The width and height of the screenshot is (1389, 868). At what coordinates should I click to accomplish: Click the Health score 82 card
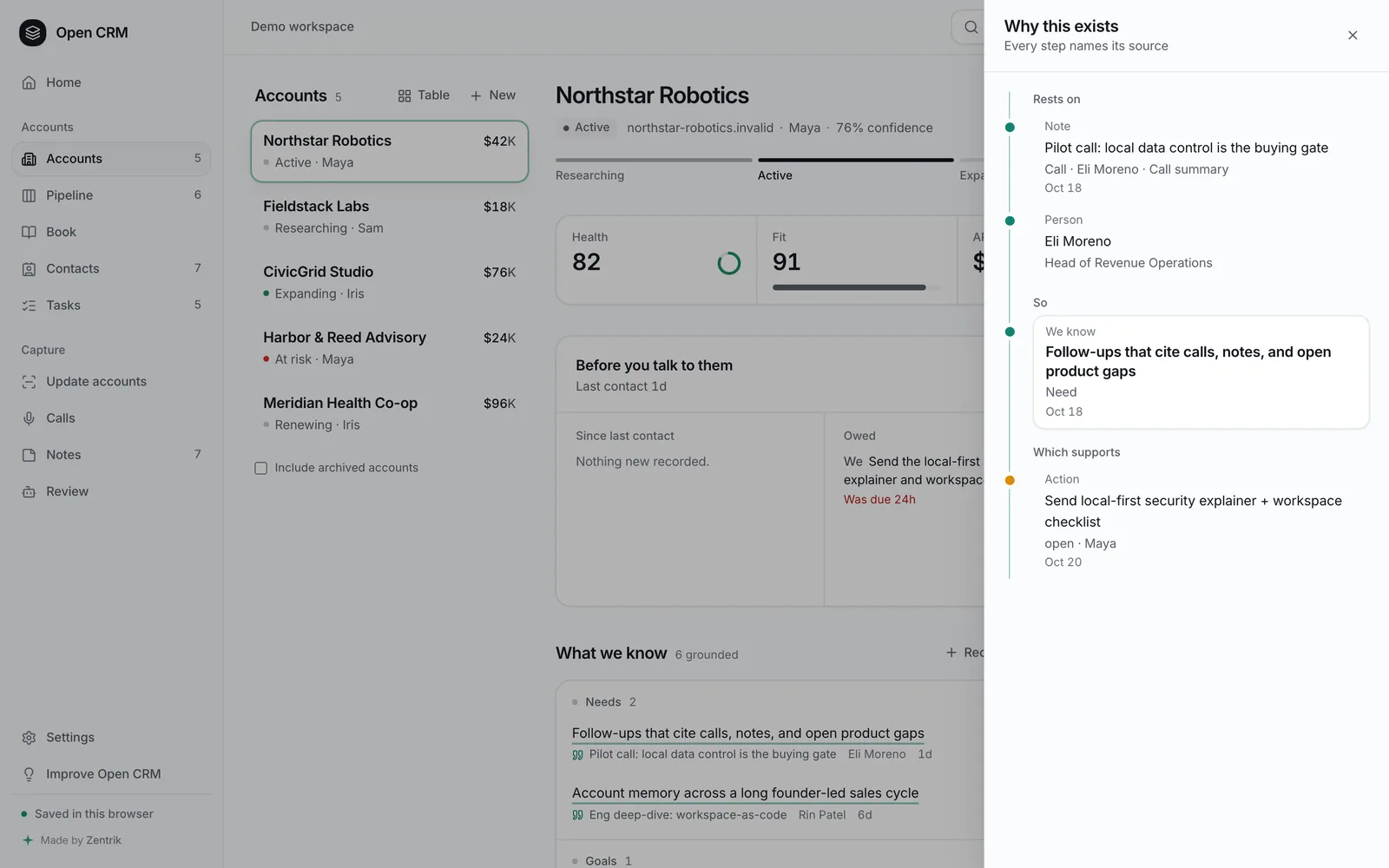pos(656,260)
